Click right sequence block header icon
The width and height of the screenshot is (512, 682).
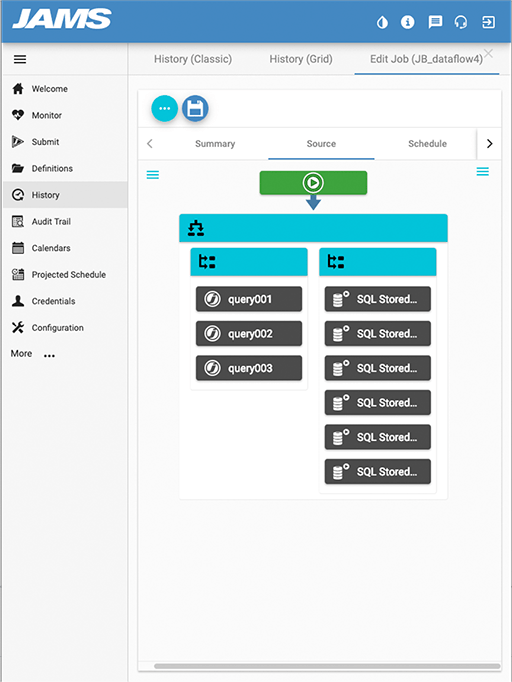[336, 262]
